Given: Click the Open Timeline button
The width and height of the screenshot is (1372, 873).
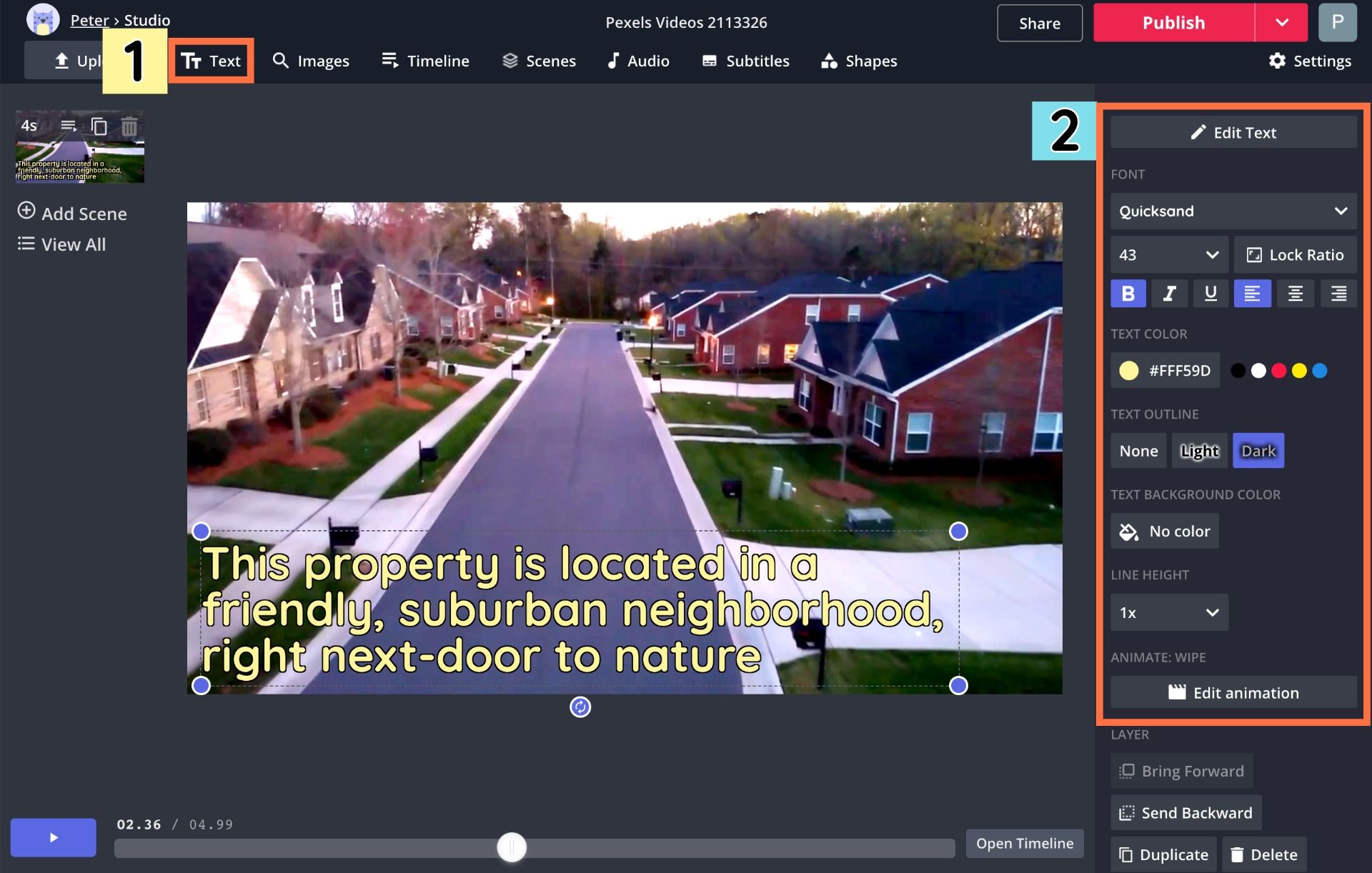Looking at the screenshot, I should click(x=1024, y=844).
